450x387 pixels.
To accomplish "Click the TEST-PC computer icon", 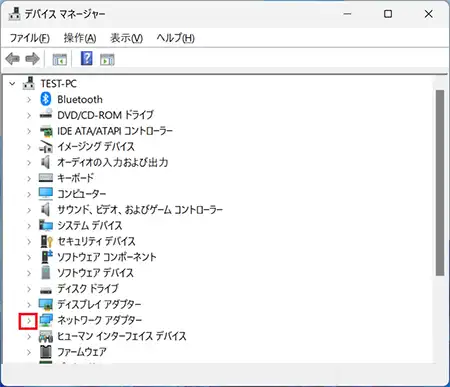I will pos(29,83).
